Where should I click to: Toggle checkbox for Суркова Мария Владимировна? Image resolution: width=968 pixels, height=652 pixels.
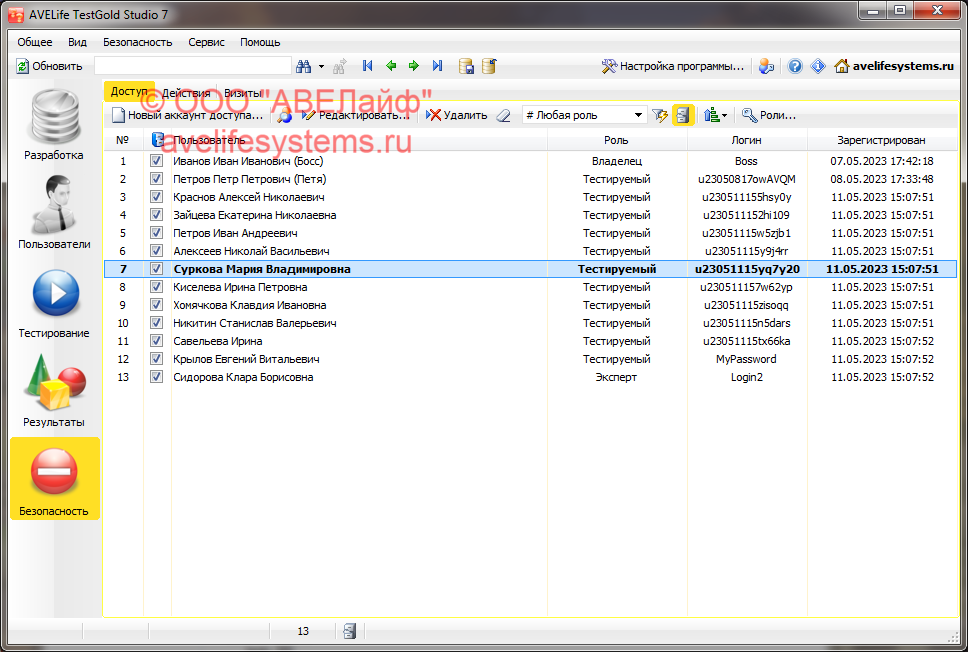point(156,269)
